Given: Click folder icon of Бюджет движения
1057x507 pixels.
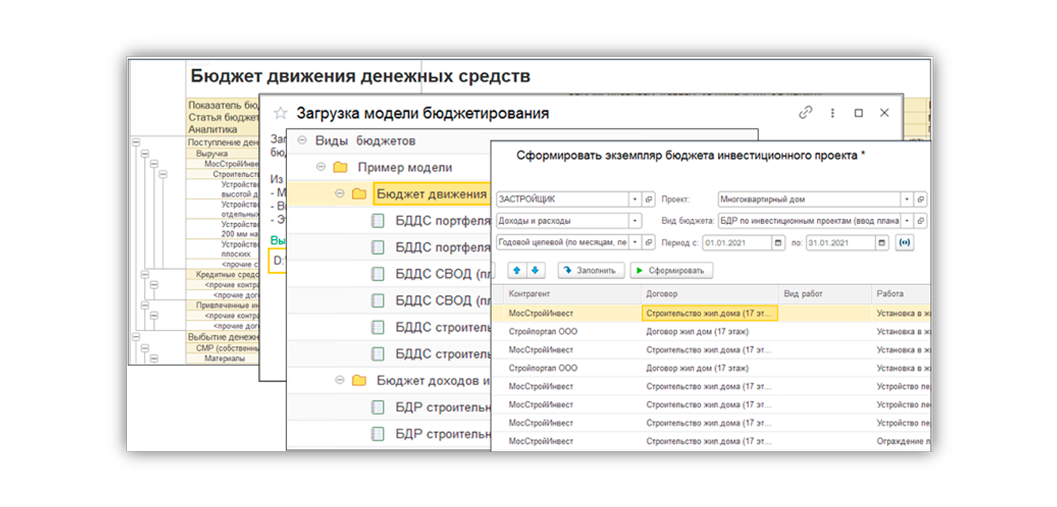Looking at the screenshot, I should (x=359, y=194).
